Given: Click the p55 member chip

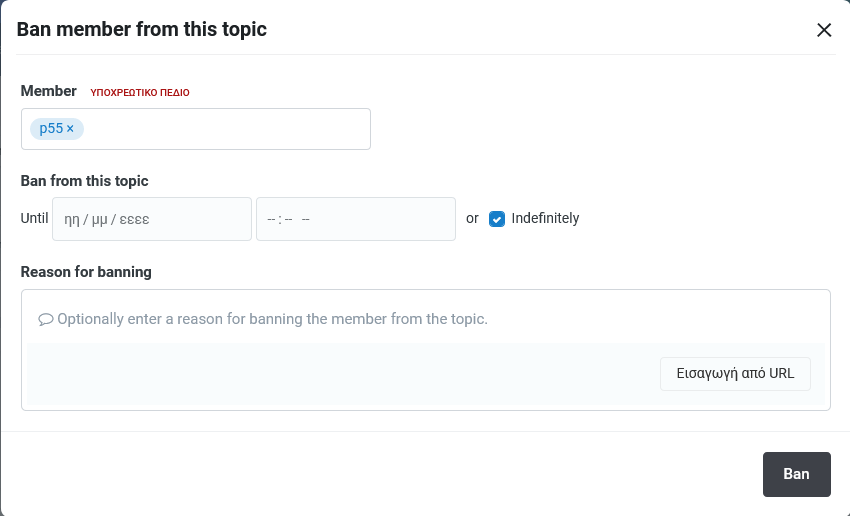Looking at the screenshot, I should point(51,129).
